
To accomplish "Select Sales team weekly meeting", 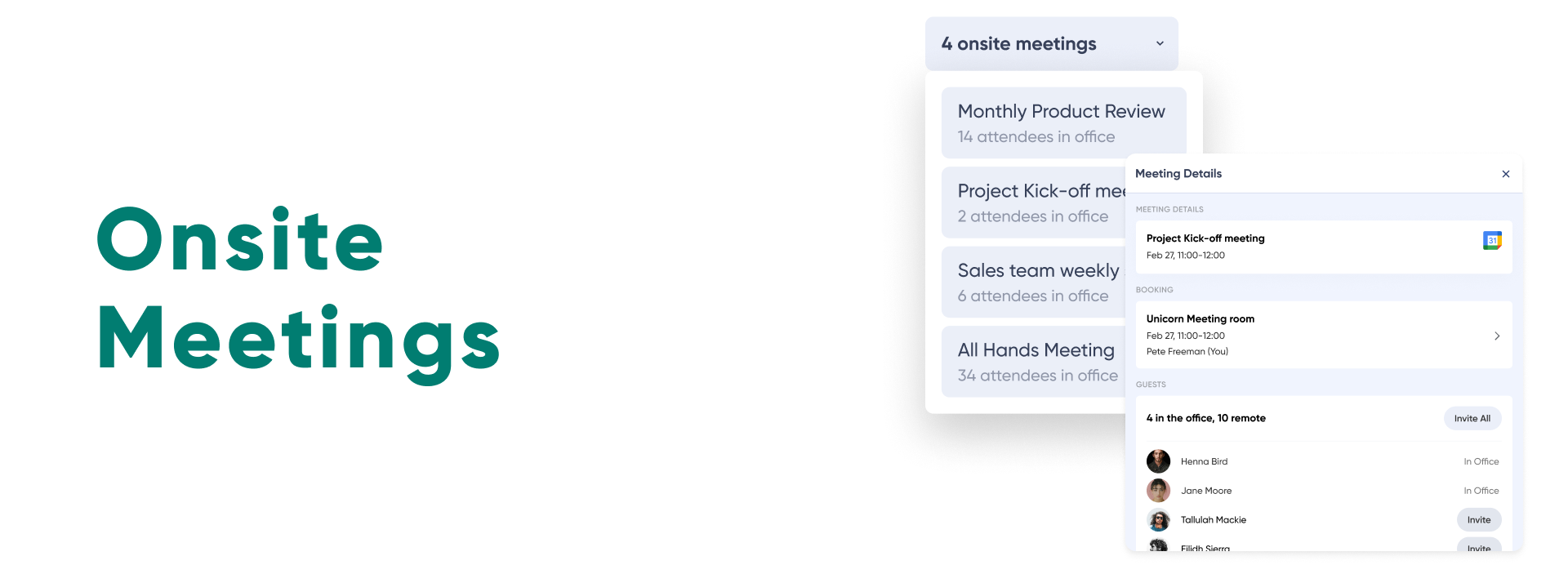I will click(x=1034, y=282).
